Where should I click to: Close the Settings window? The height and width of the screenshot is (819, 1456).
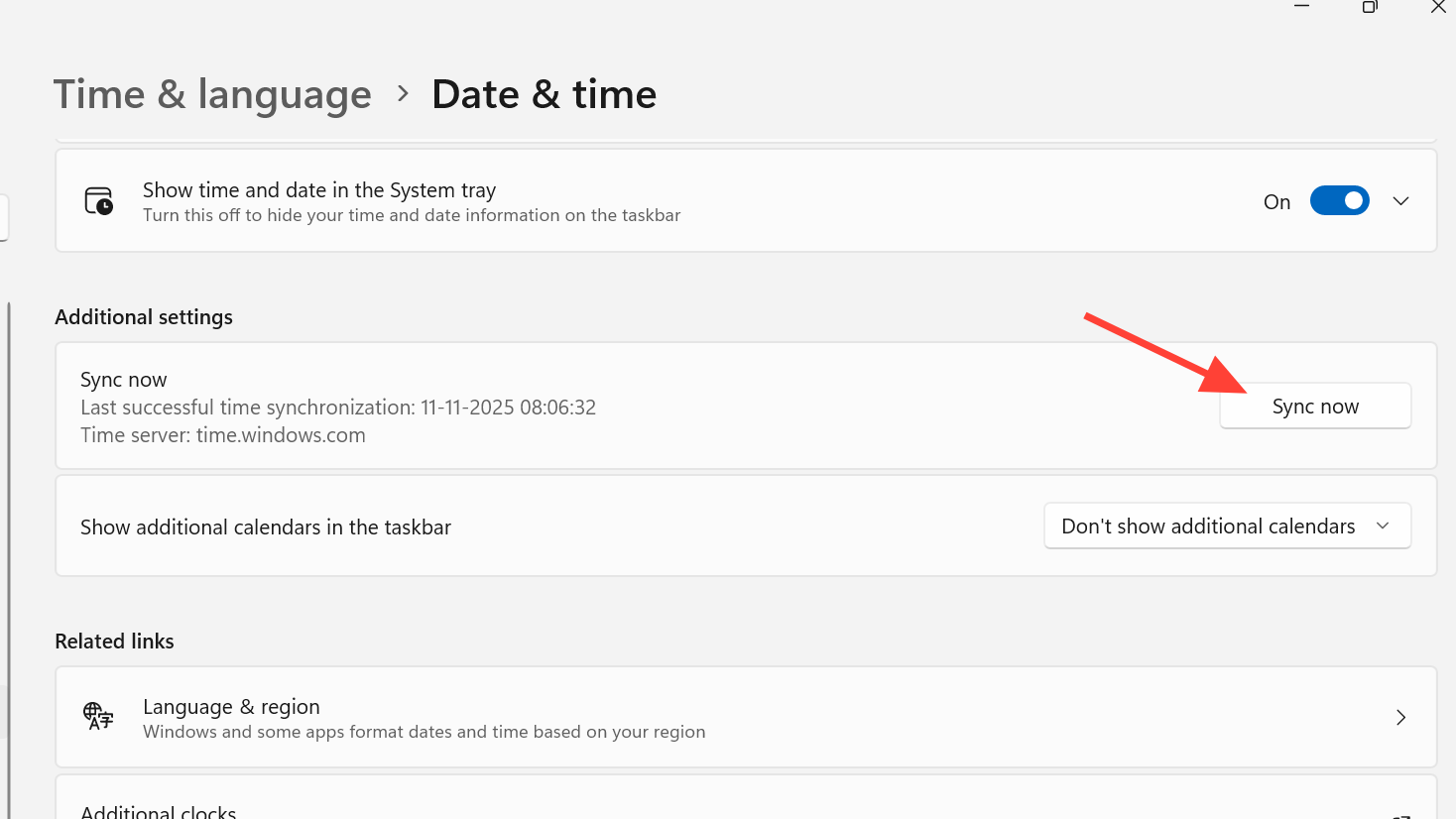[1437, 7]
